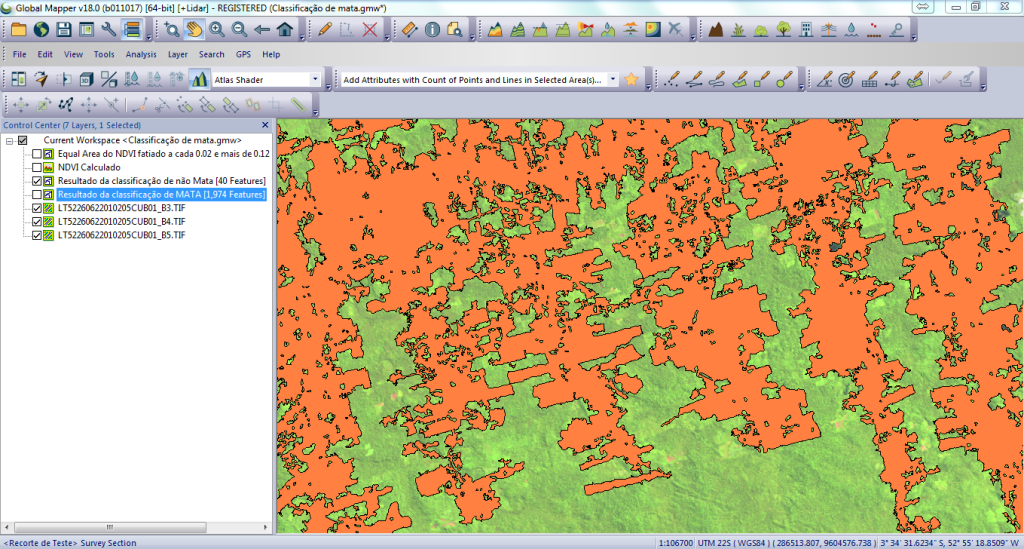Open the Add Attributes favorites dropdown
1024x549 pixels.
612,79
